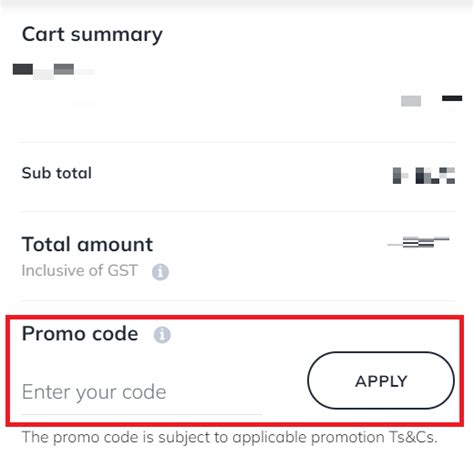This screenshot has height=466, width=474.
Task: Open the Promo code info icon
Action: [162, 335]
